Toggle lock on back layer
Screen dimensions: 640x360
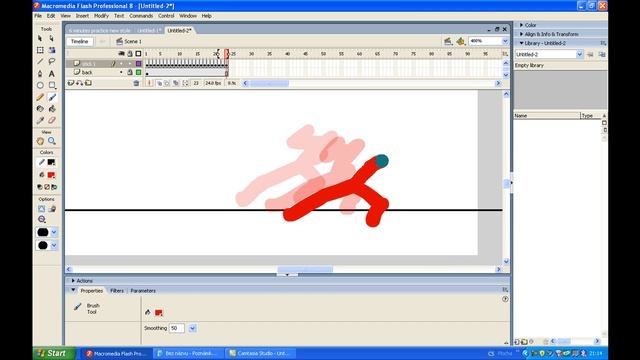tap(130, 72)
